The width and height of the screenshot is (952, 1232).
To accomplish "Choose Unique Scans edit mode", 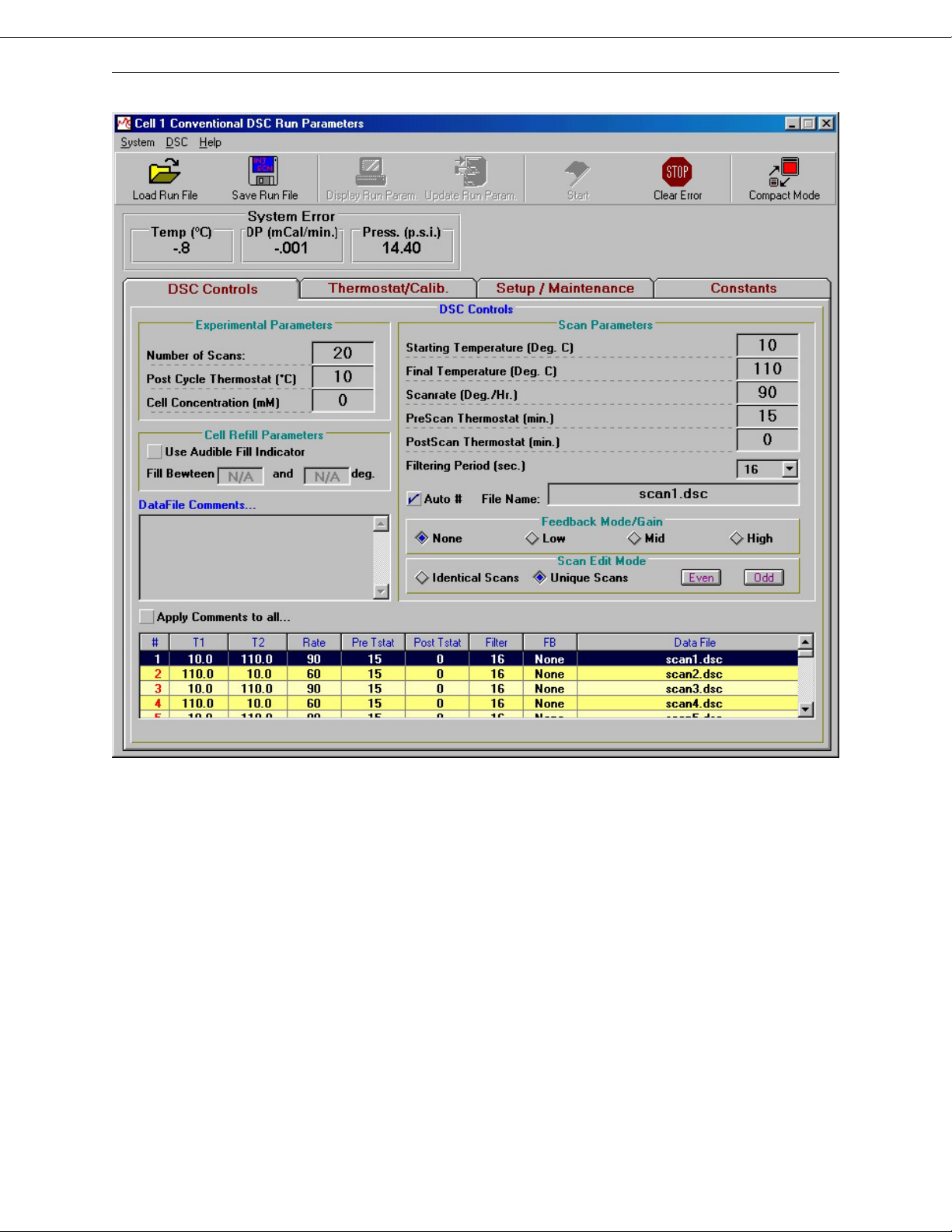I will pyautogui.click(x=539, y=578).
